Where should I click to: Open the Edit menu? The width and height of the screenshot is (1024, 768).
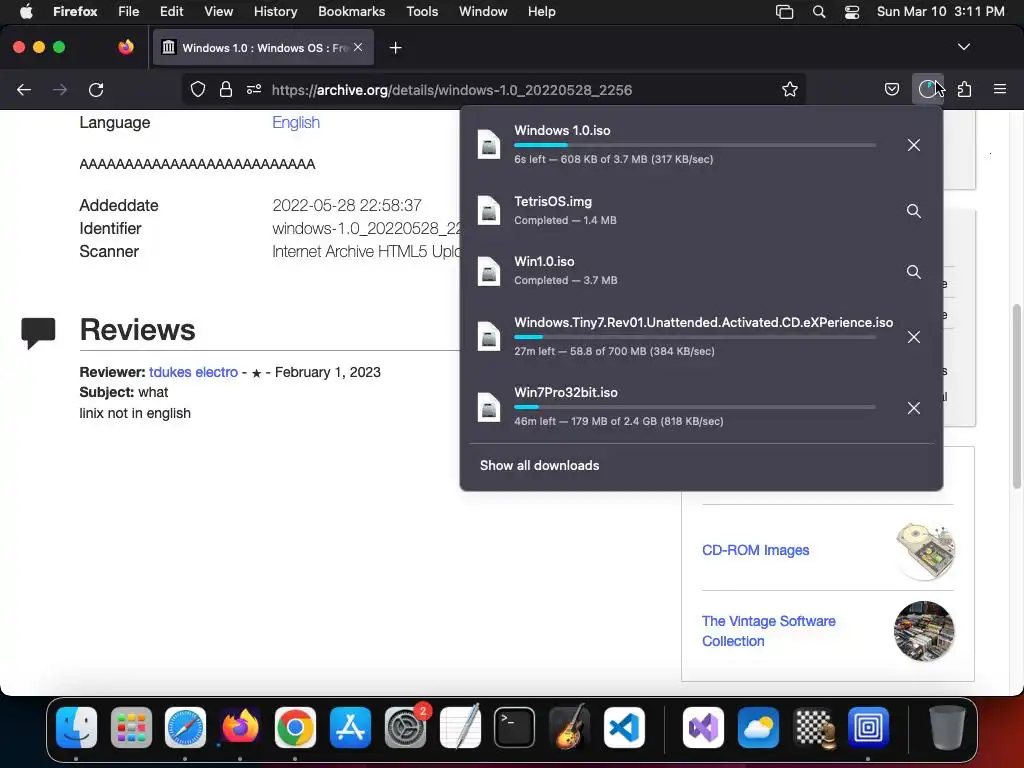coord(172,12)
